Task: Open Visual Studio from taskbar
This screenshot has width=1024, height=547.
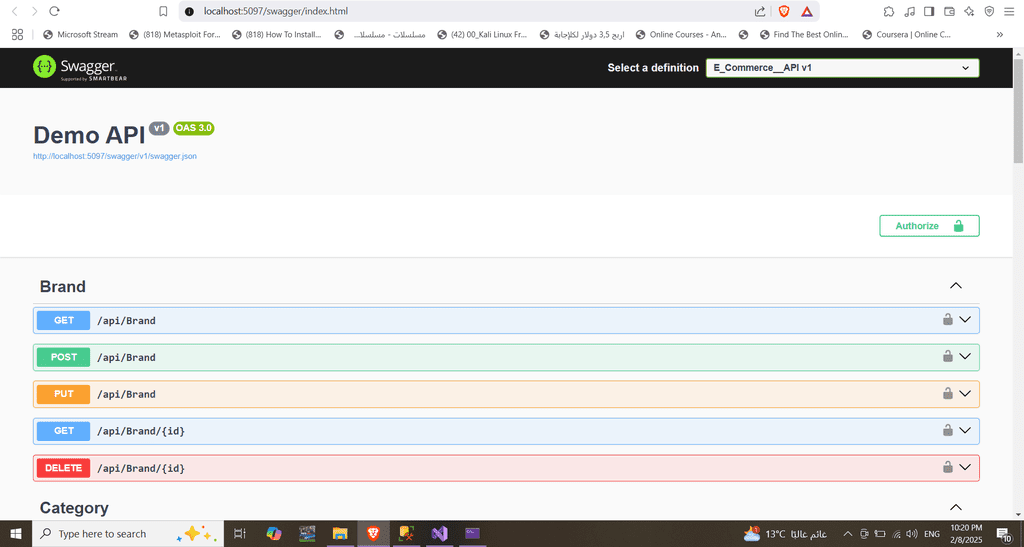Action: (439, 534)
